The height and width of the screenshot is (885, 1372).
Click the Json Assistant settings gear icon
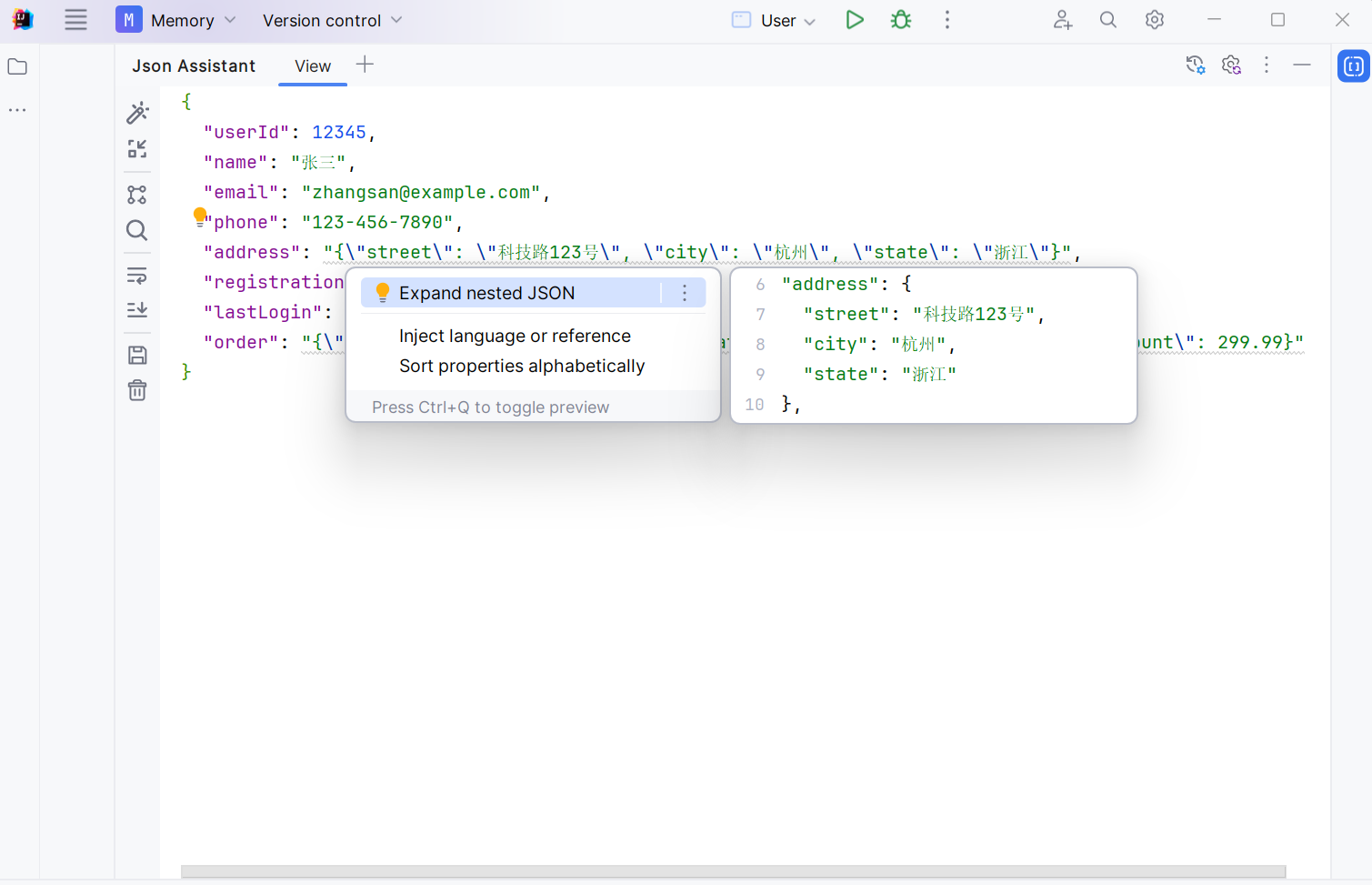click(1231, 65)
